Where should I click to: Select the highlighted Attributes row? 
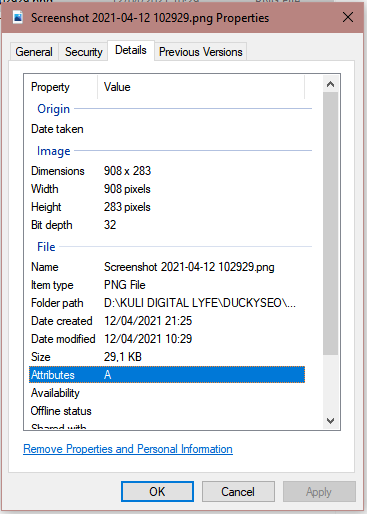point(167,375)
